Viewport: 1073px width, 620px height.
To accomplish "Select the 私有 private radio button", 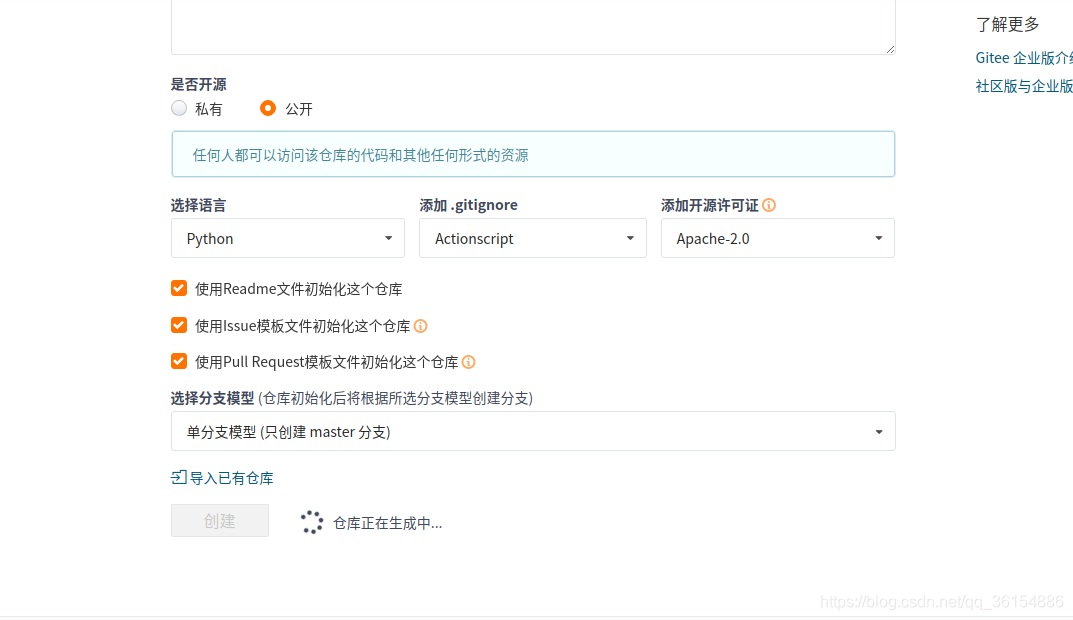I will pyautogui.click(x=179, y=108).
